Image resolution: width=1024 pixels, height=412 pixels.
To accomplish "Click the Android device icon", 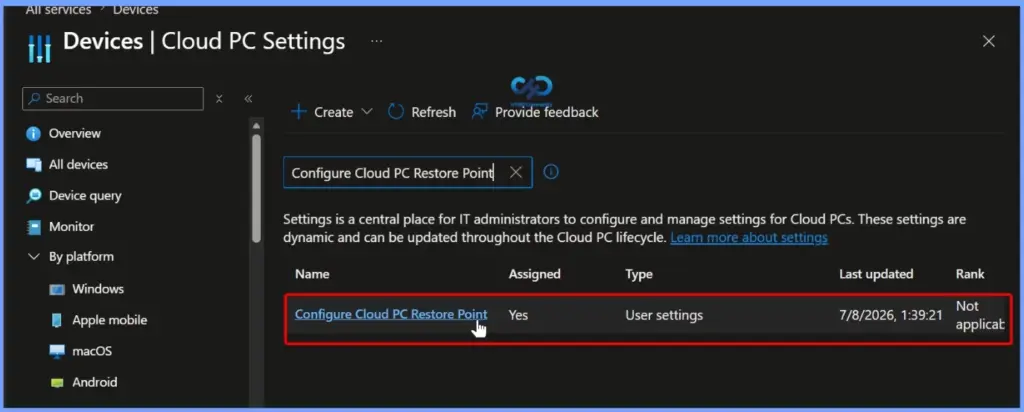I will pyautogui.click(x=57, y=383).
